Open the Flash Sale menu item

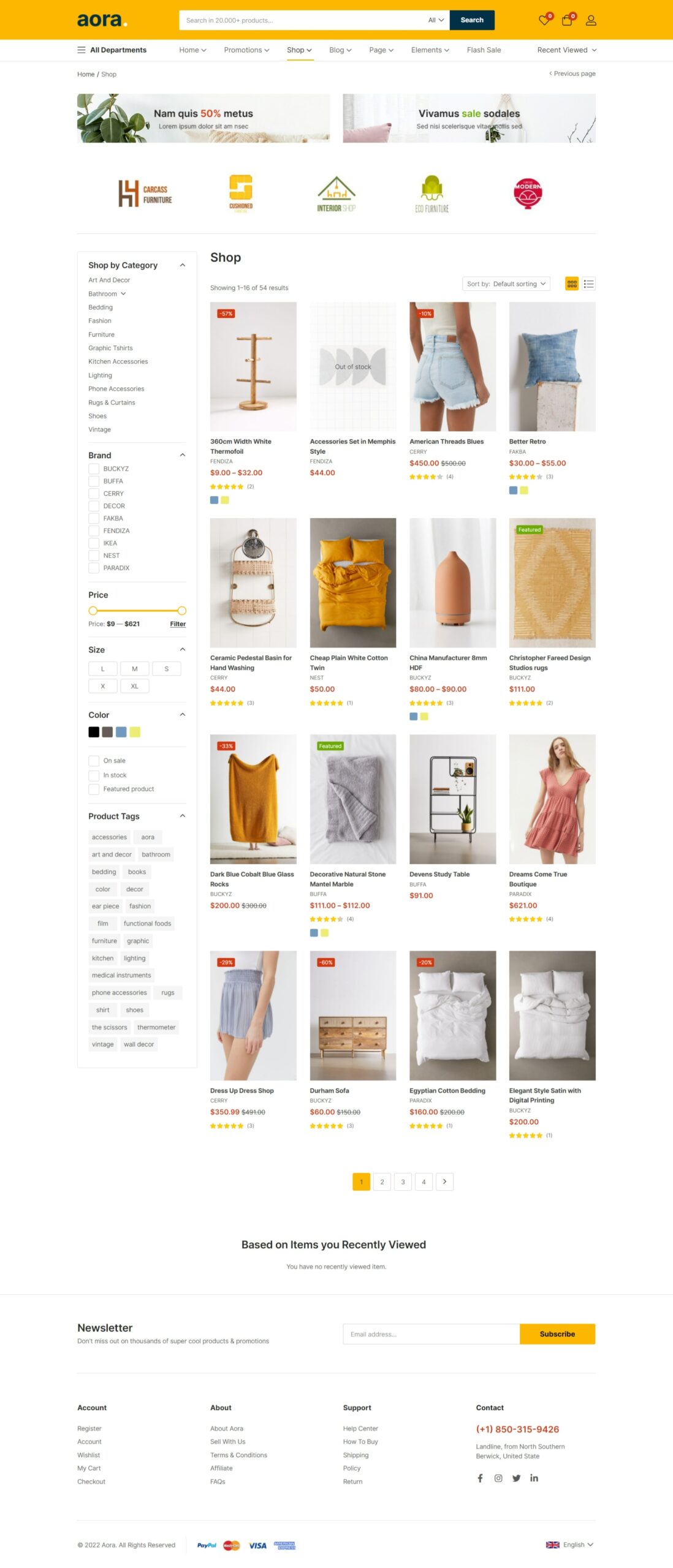(x=484, y=50)
